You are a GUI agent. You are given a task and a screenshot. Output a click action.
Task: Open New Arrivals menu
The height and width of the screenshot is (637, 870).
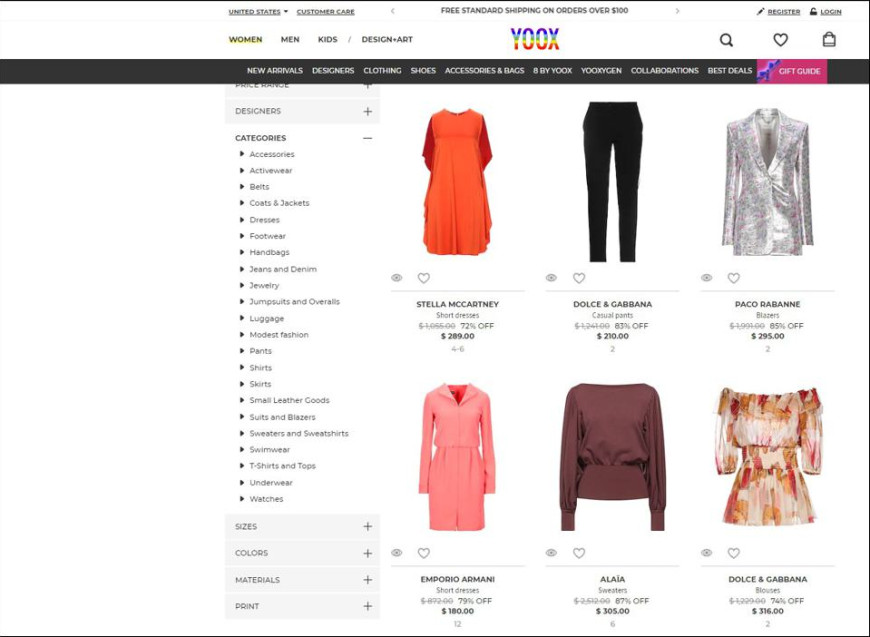275,71
